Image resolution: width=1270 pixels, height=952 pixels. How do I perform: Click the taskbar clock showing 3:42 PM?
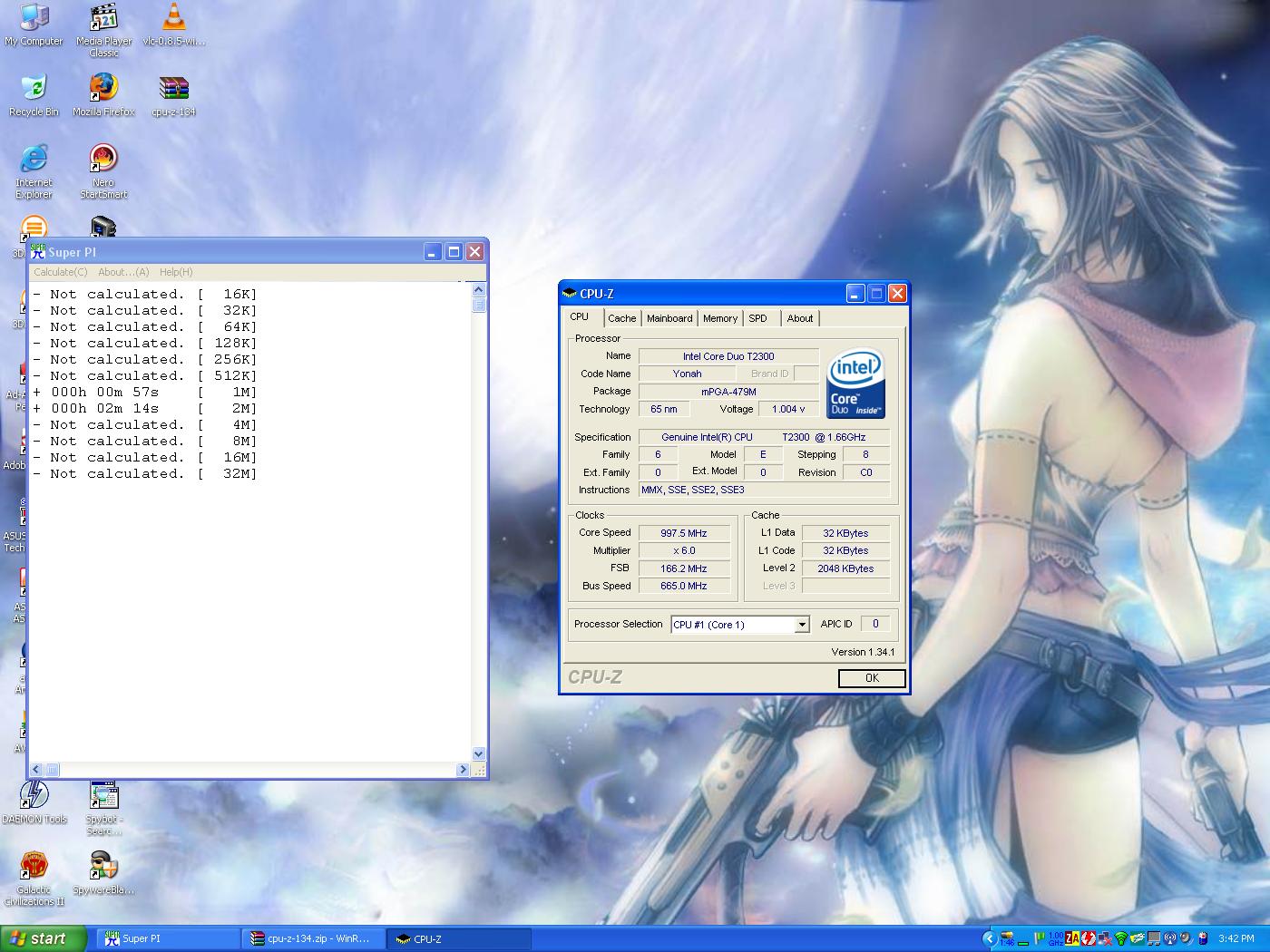(1236, 939)
